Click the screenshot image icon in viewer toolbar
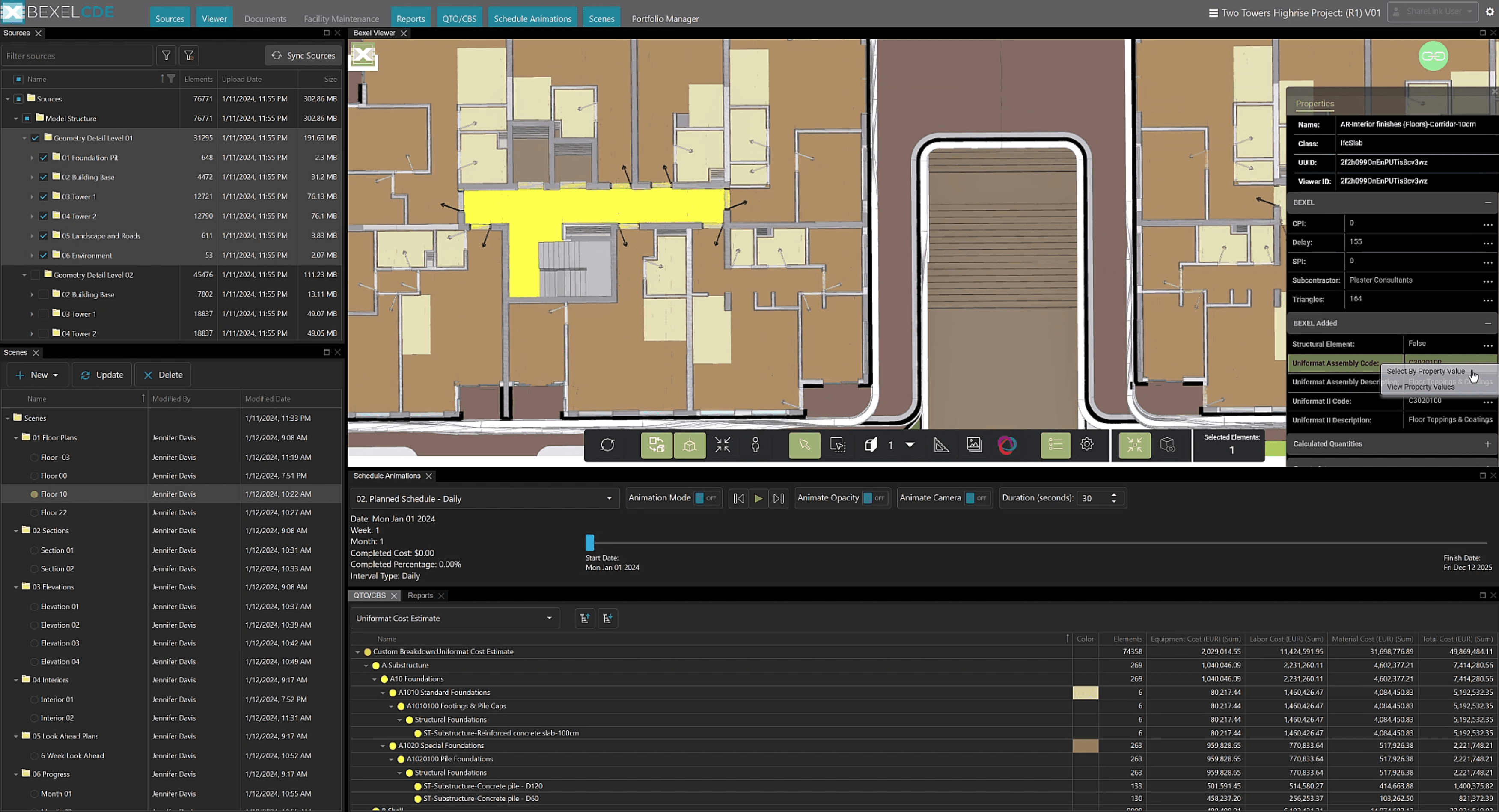The height and width of the screenshot is (812, 1499). point(974,445)
